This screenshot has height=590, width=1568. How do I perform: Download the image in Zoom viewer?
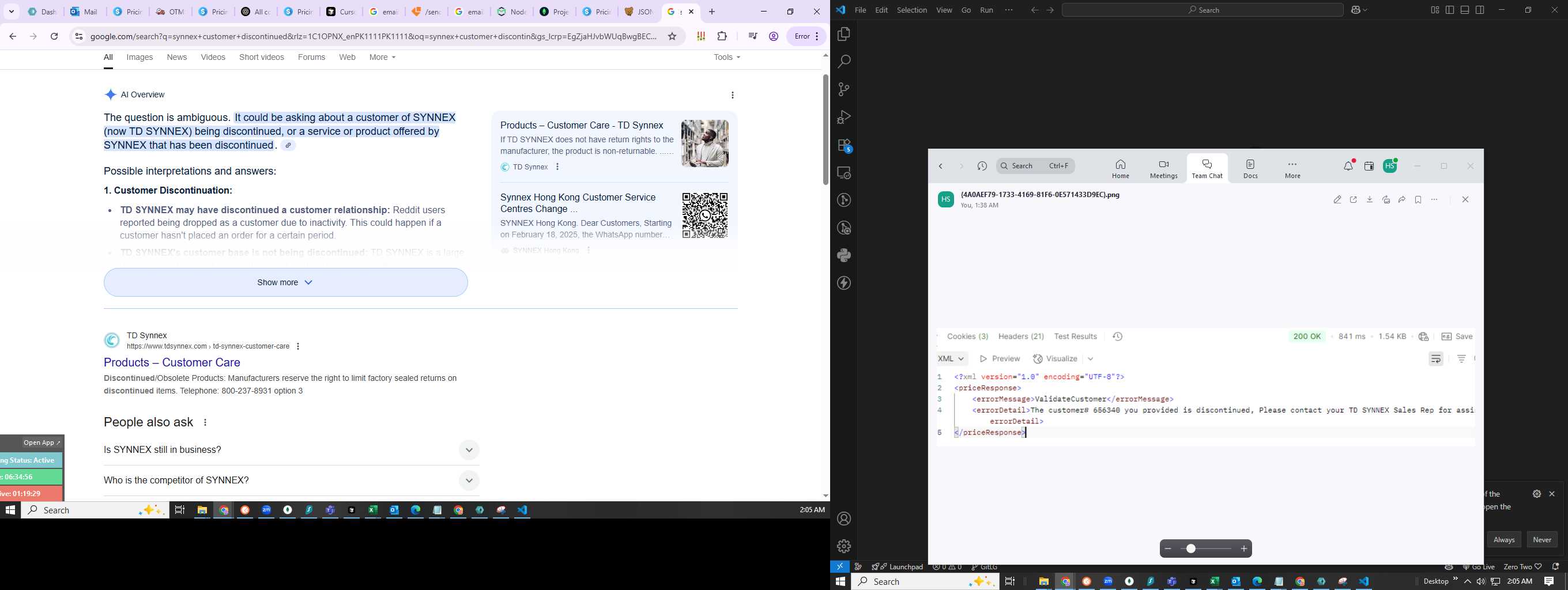pyautogui.click(x=1370, y=199)
